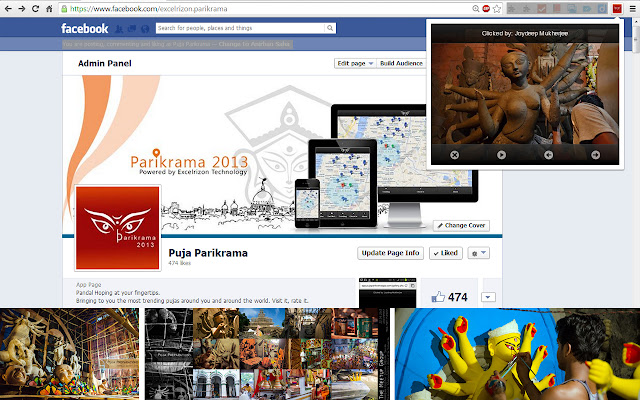The width and height of the screenshot is (640, 400).
Task: Click the thumbs-up 474 likes tile
Action: click(449, 293)
